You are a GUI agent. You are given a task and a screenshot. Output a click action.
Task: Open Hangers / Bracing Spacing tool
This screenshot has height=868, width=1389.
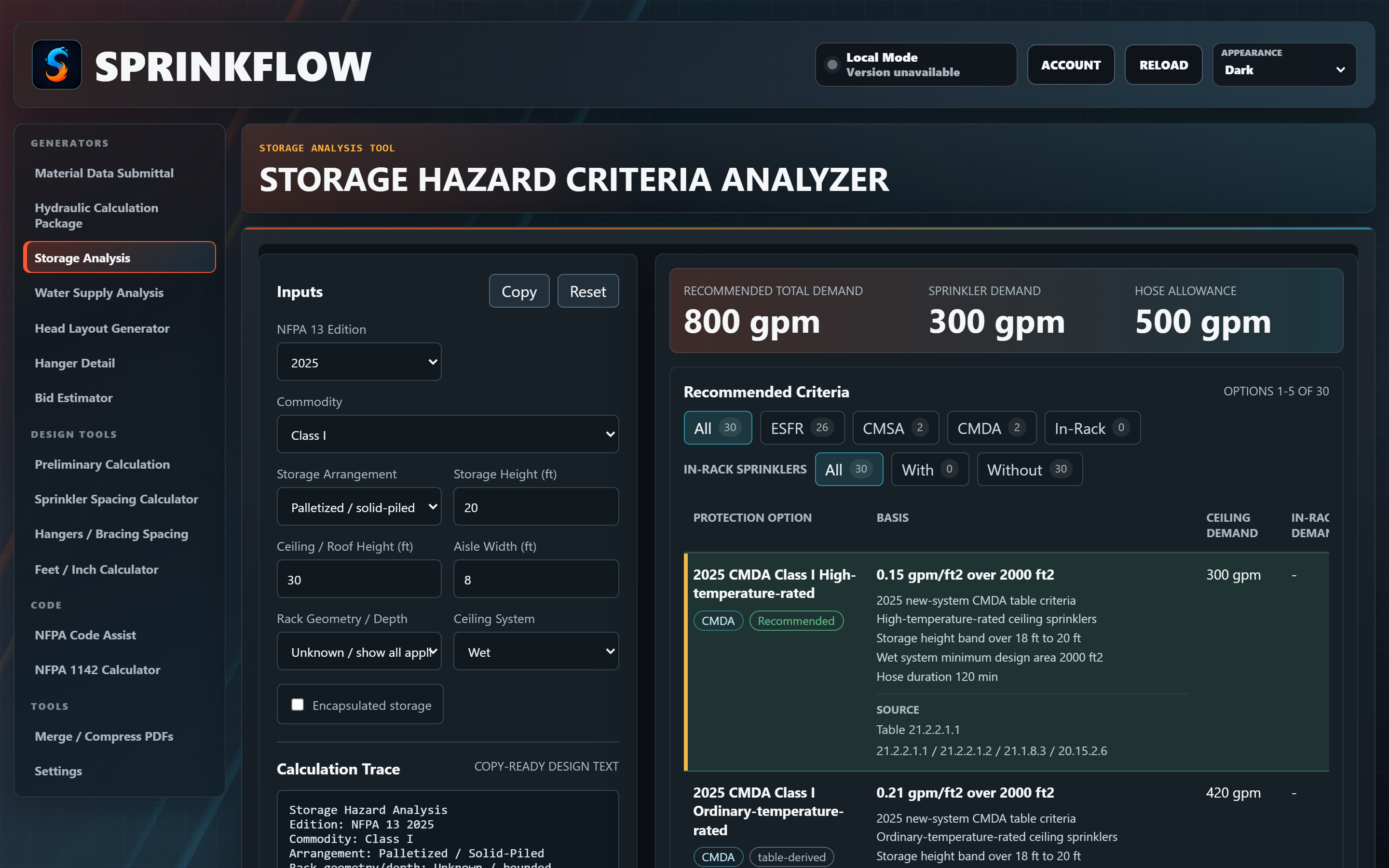[120, 534]
